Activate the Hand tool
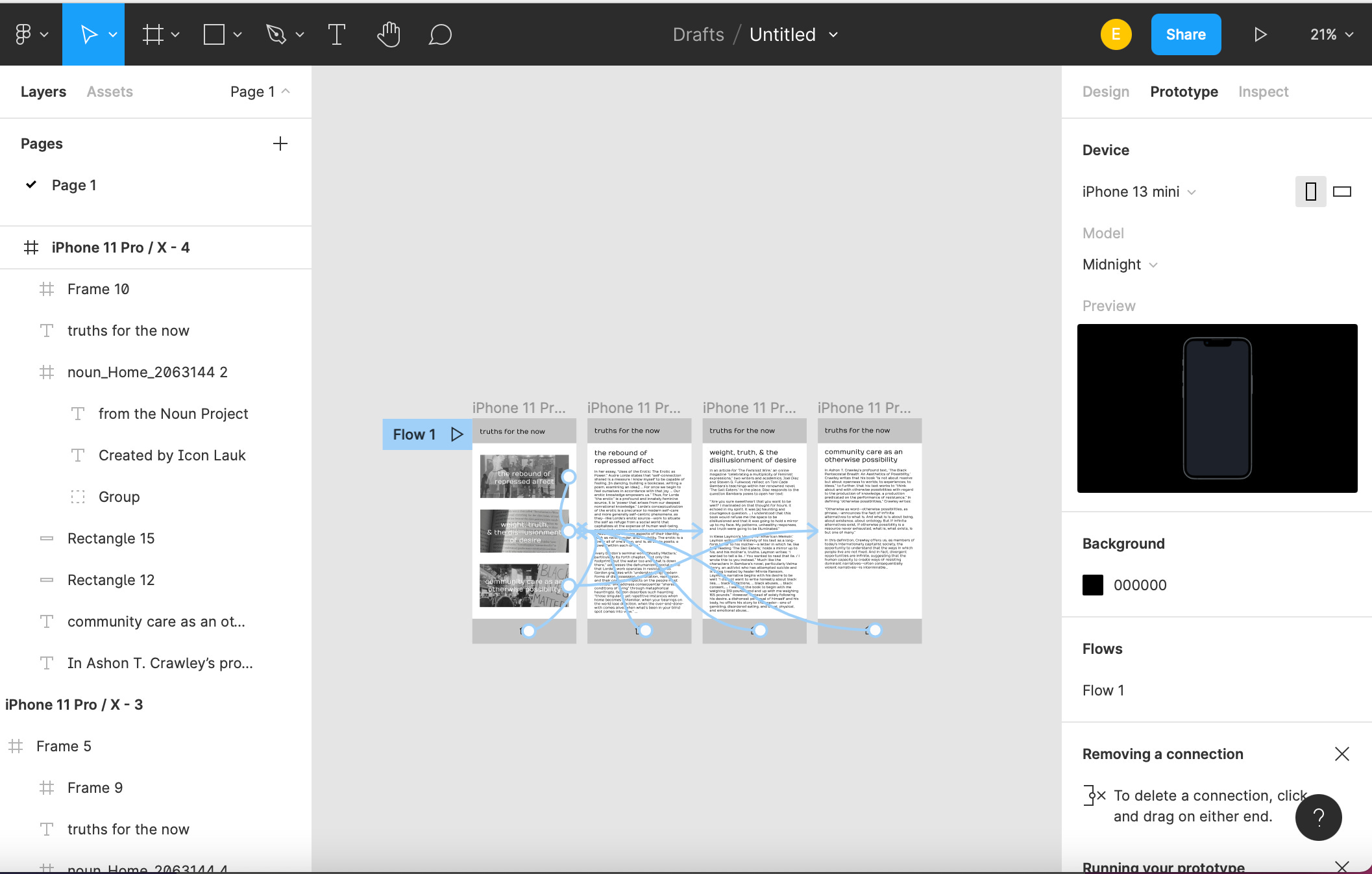 [388, 34]
